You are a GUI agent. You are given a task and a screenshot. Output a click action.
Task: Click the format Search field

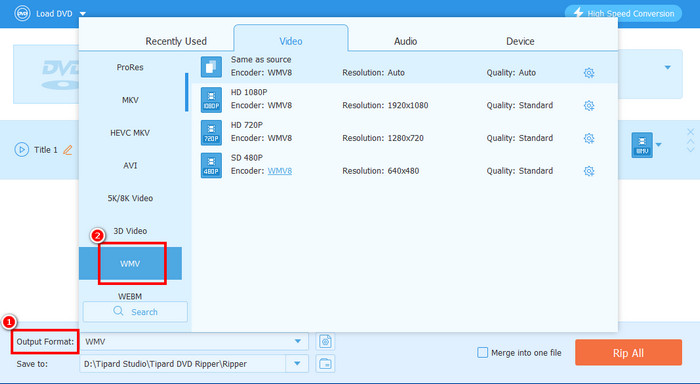135,312
